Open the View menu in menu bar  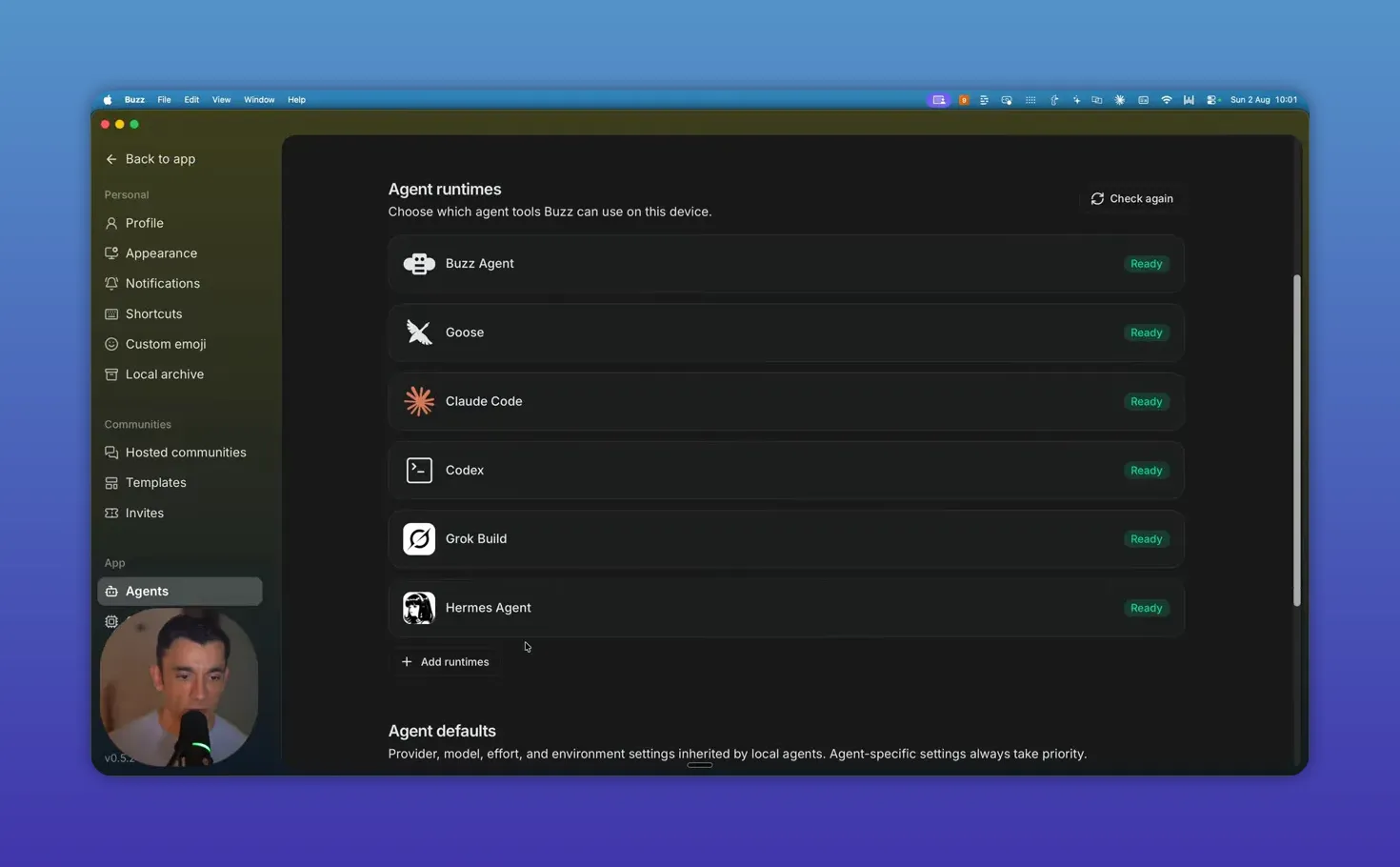click(x=221, y=100)
